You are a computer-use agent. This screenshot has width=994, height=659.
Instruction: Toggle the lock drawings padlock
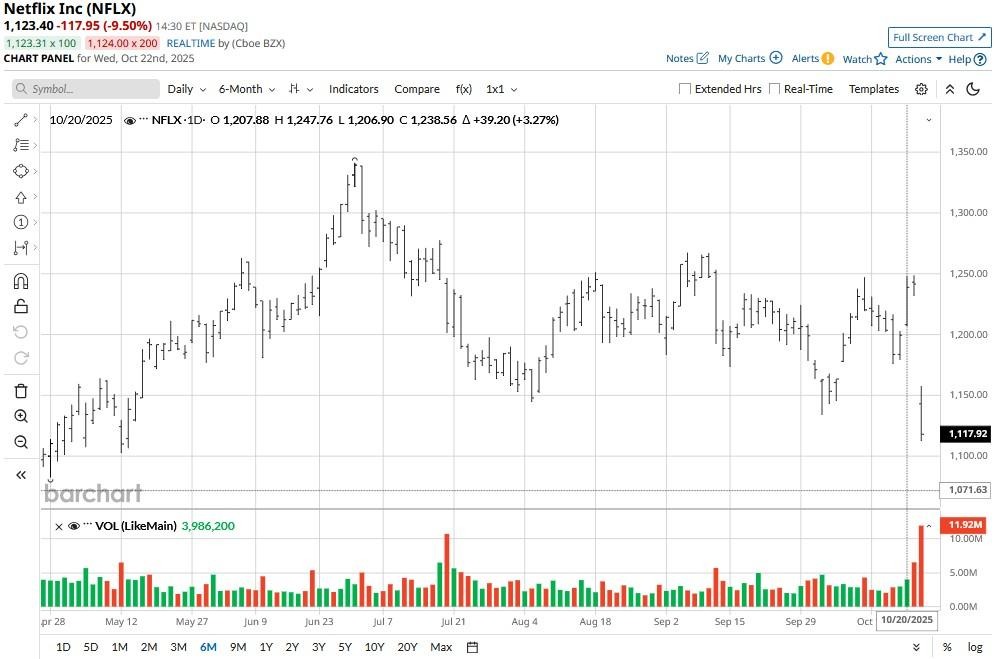pos(20,307)
